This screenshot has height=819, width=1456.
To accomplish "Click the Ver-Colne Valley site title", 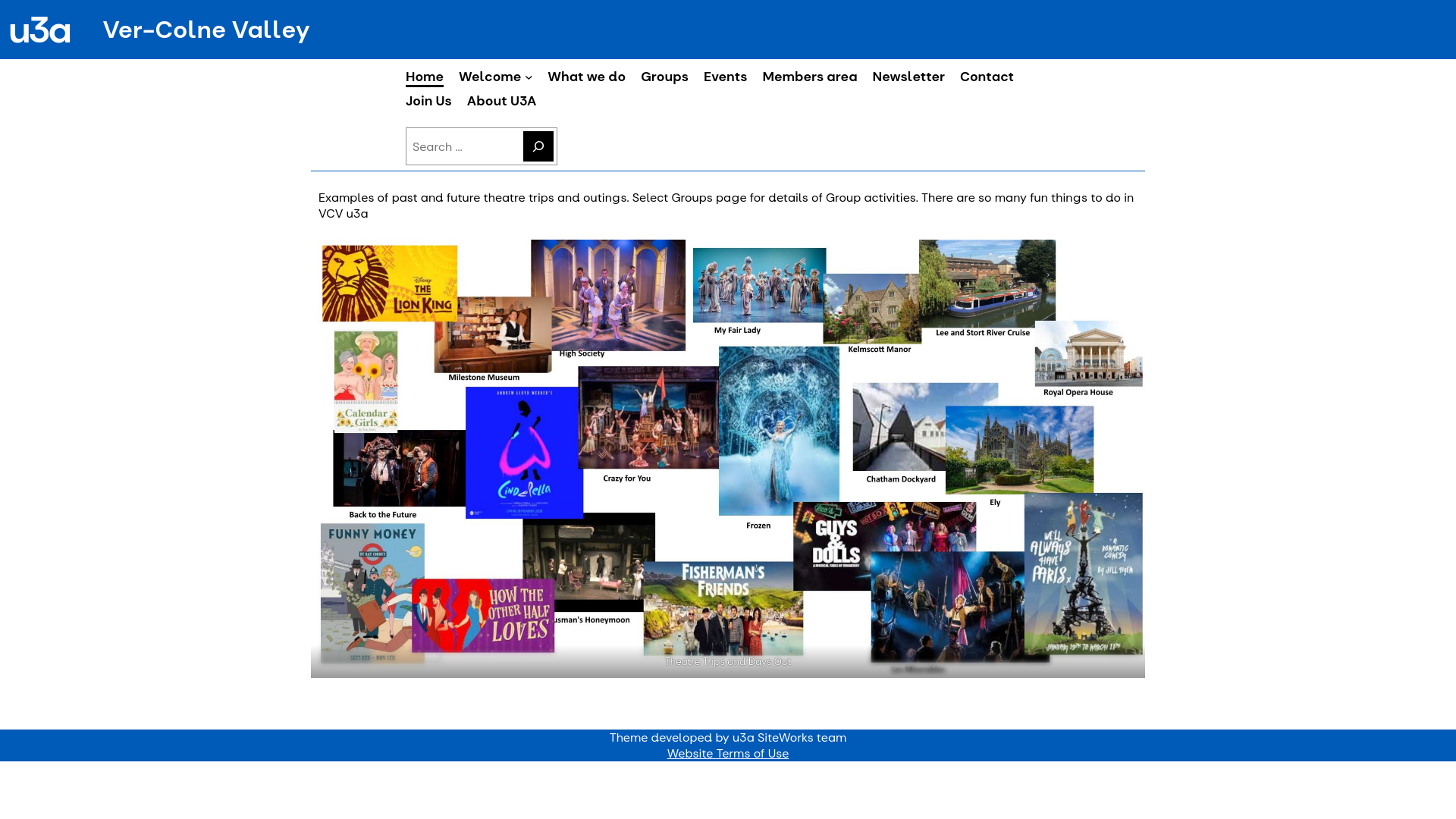I will [206, 30].
